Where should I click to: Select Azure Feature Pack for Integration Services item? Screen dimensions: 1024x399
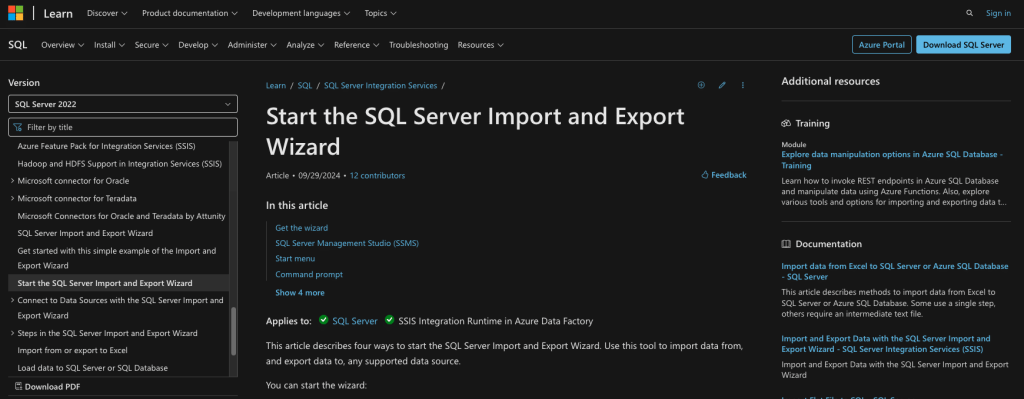[x=106, y=146]
